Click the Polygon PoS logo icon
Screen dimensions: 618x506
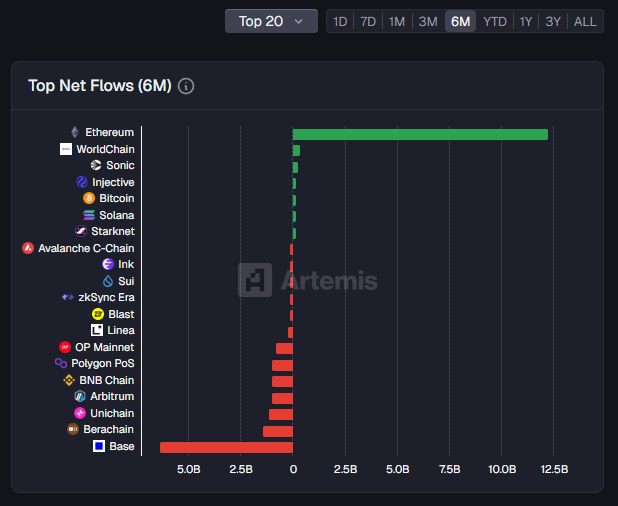pyautogui.click(x=61, y=363)
